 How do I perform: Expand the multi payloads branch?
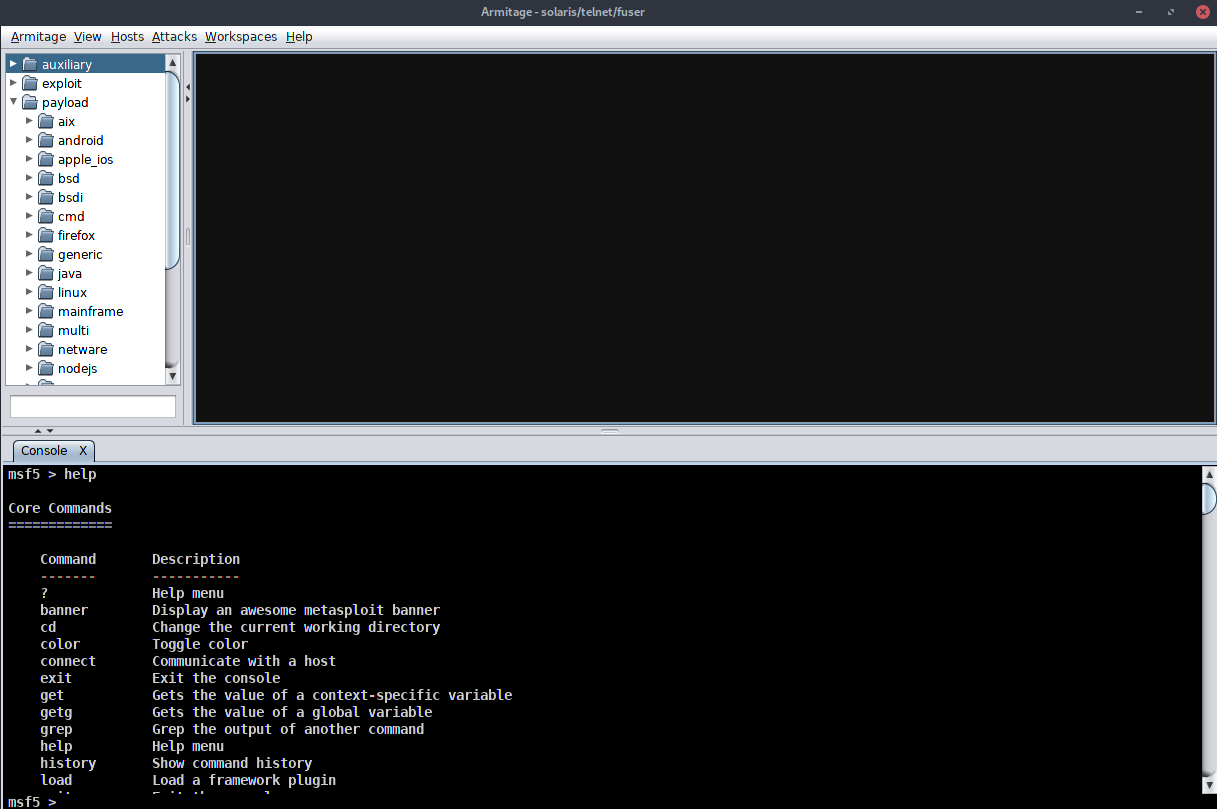coord(29,330)
